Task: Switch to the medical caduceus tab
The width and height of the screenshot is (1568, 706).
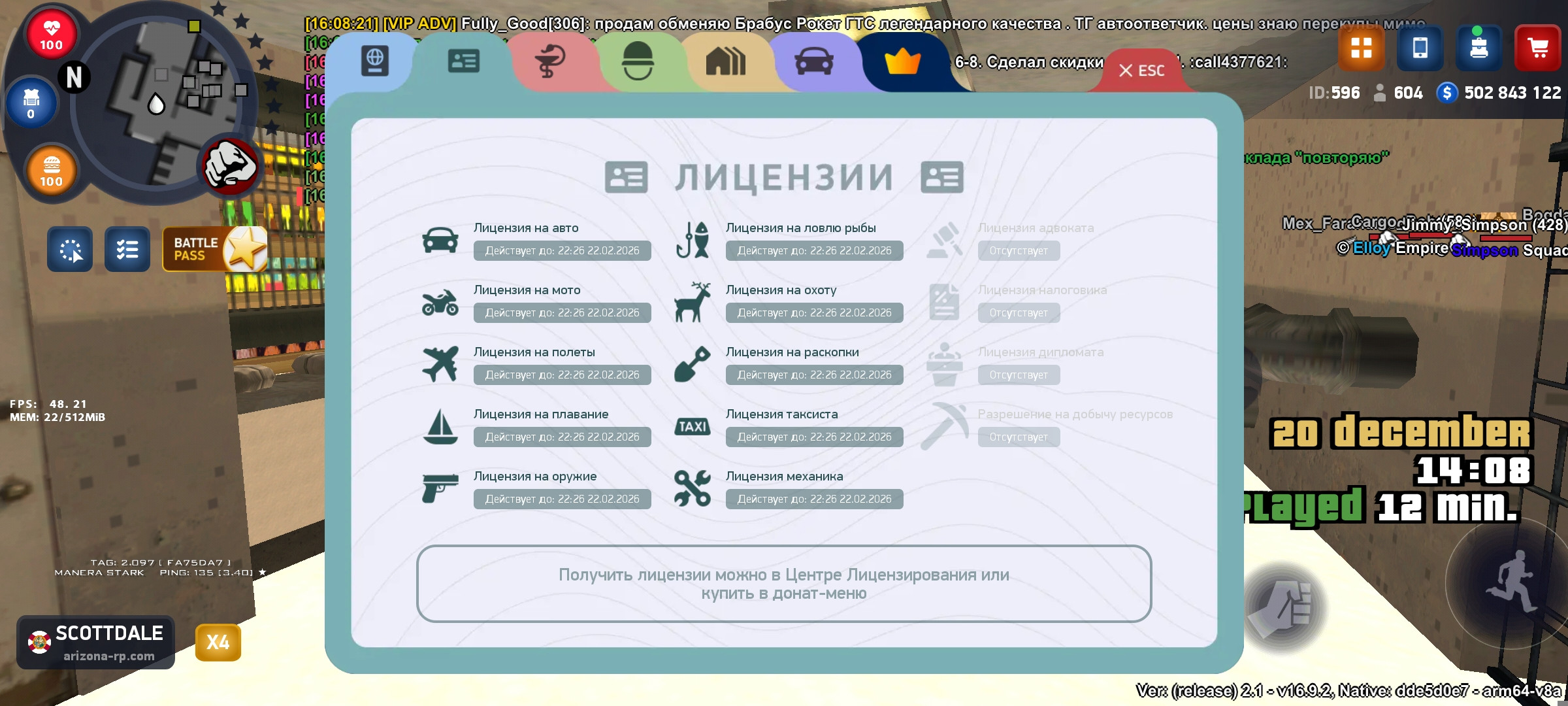Action: pyautogui.click(x=551, y=62)
